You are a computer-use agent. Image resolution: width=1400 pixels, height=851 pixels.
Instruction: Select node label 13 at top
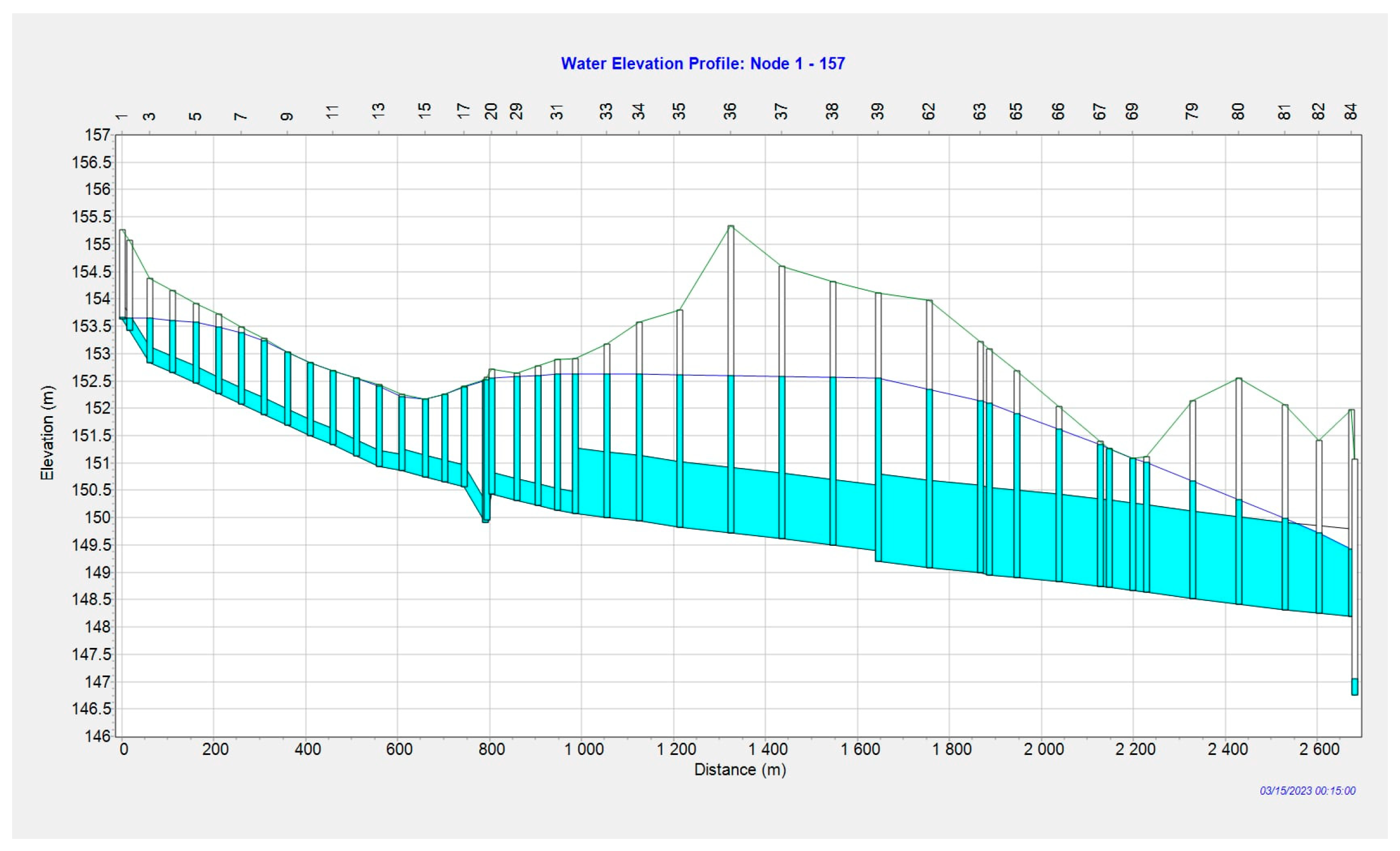coord(378,111)
